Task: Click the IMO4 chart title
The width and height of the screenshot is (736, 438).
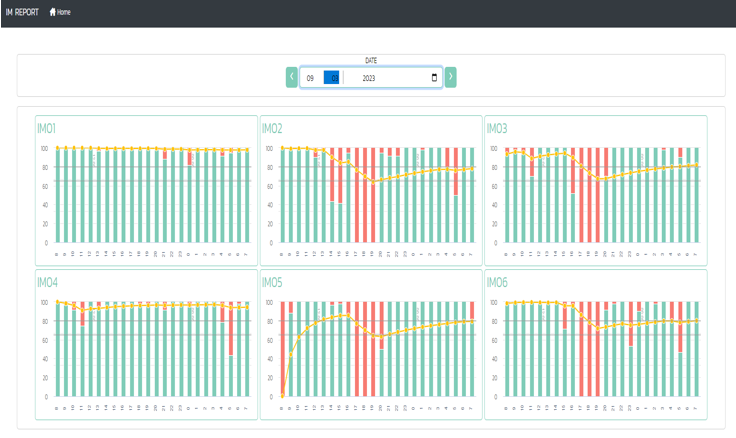Action: tap(47, 283)
